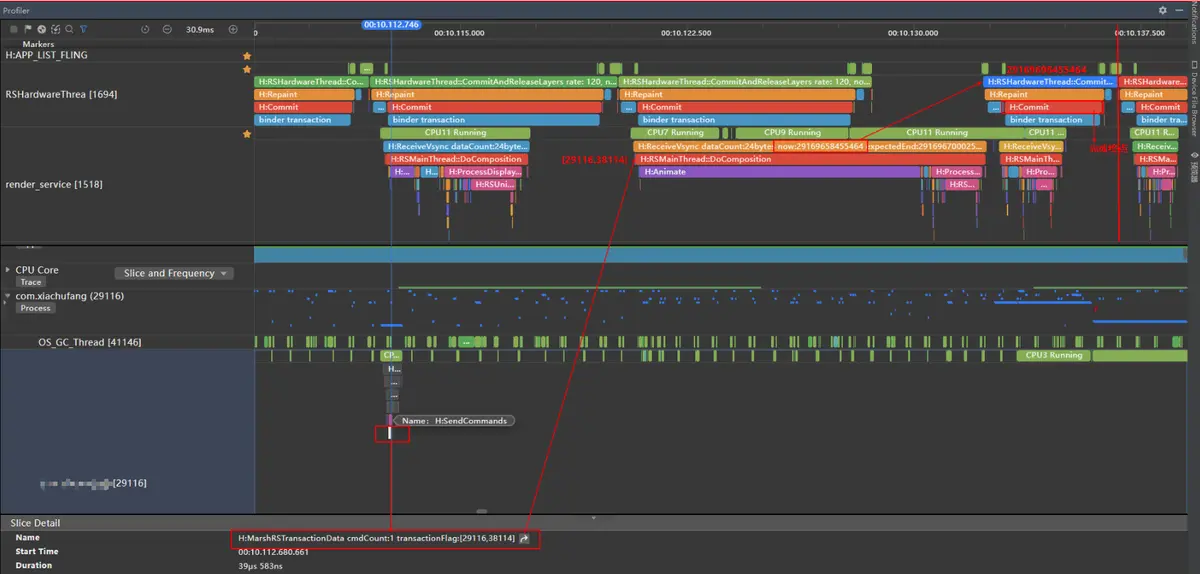1200x574 pixels.
Task: Open the search magnifier in profiler toolbar
Action: [x=69, y=29]
